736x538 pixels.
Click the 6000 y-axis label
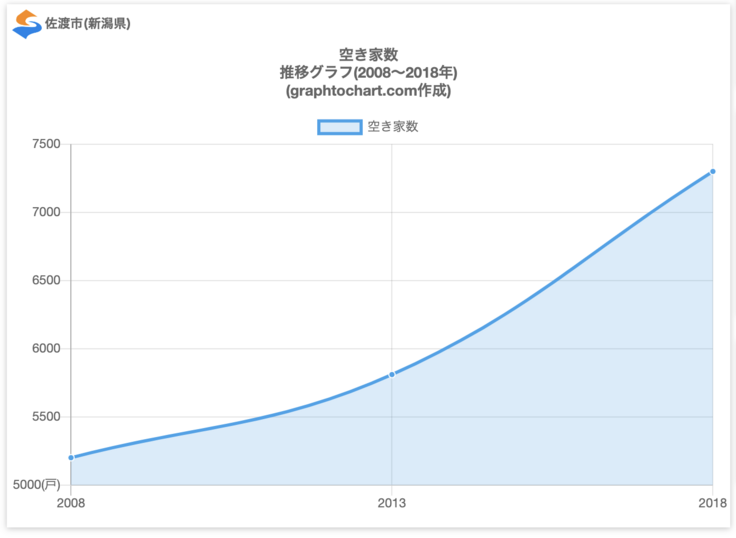point(46,348)
